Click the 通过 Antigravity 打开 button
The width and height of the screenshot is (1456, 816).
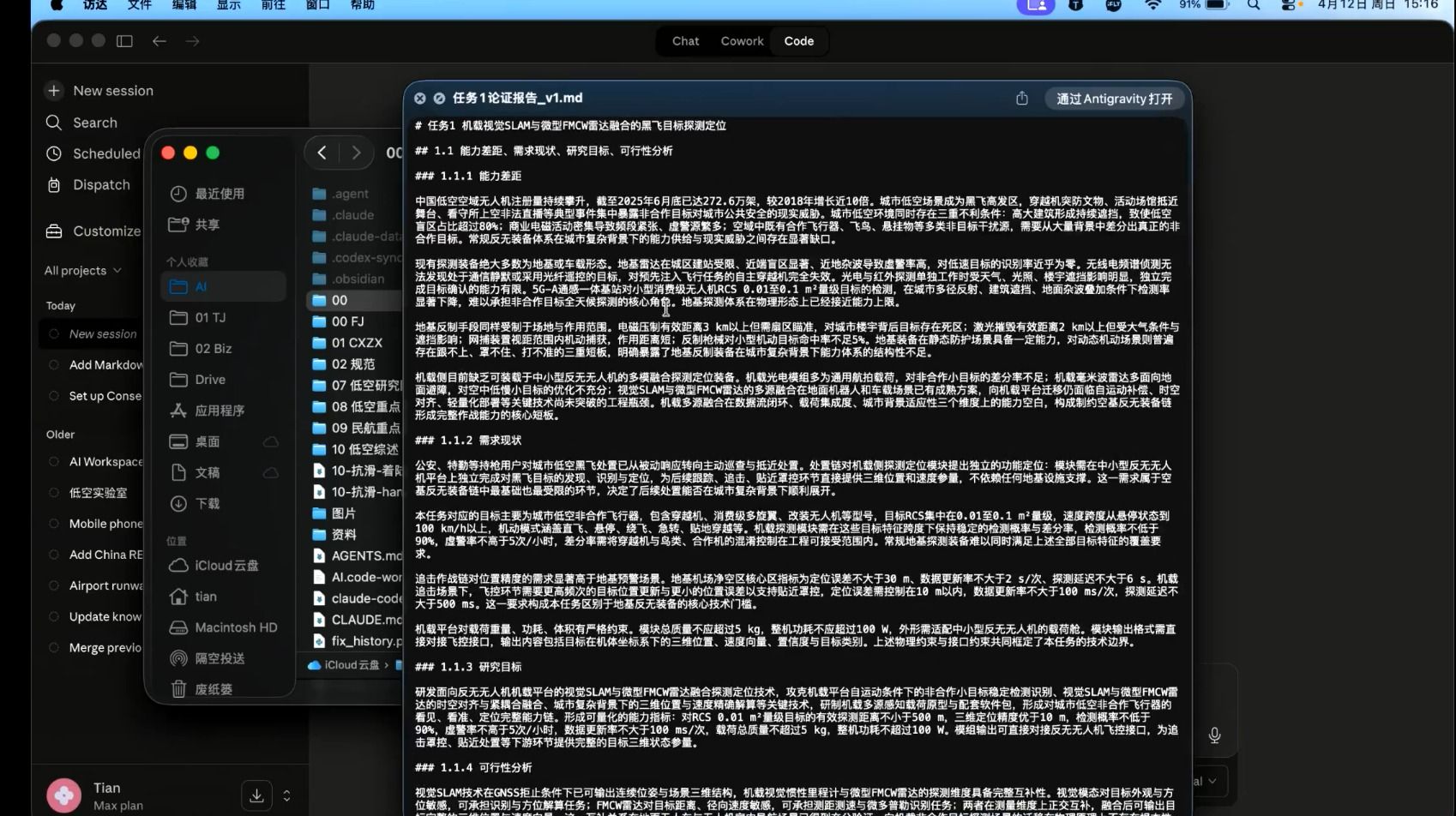1114,99
